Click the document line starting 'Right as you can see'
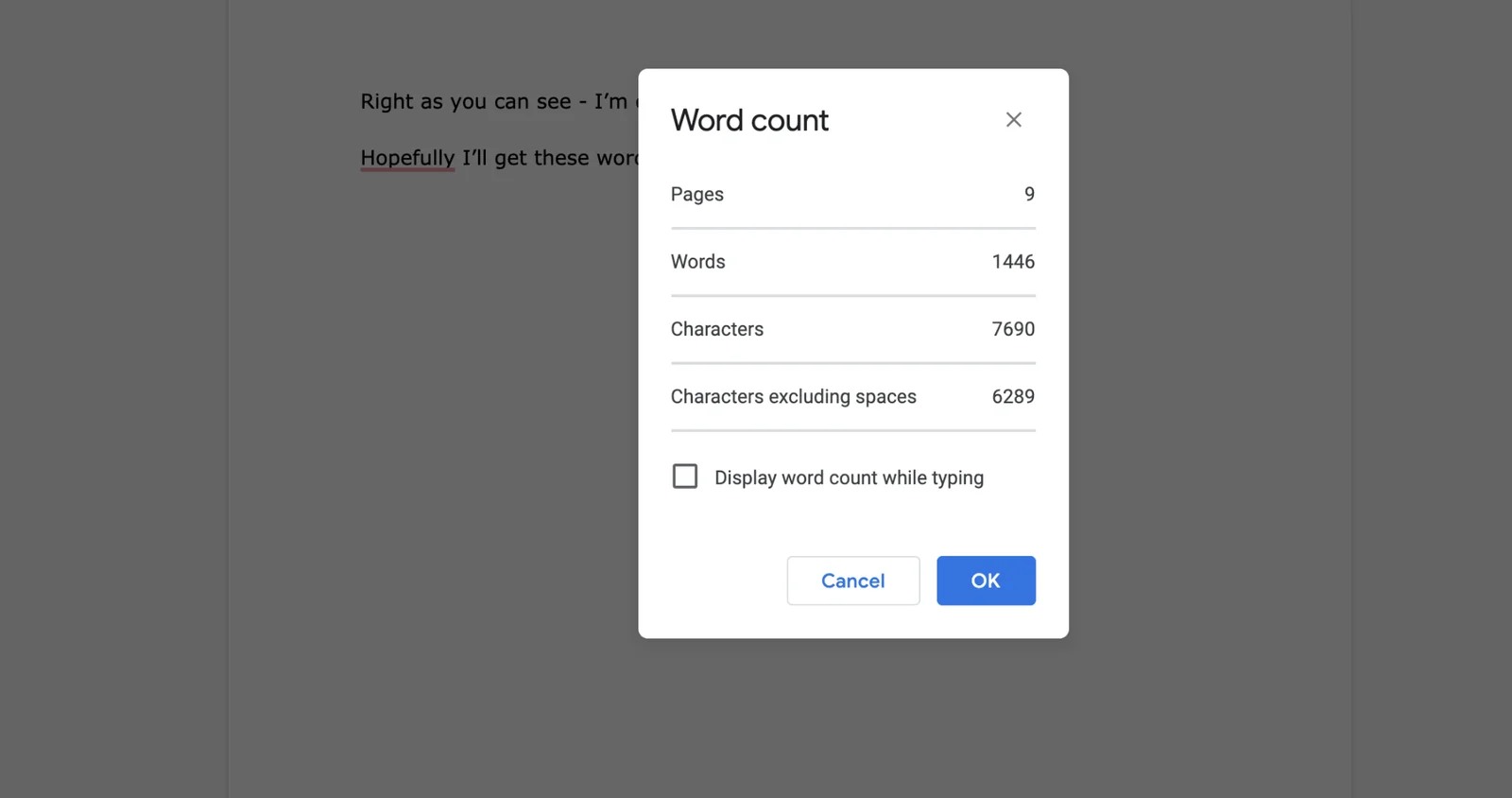The image size is (1512, 798). click(499, 101)
